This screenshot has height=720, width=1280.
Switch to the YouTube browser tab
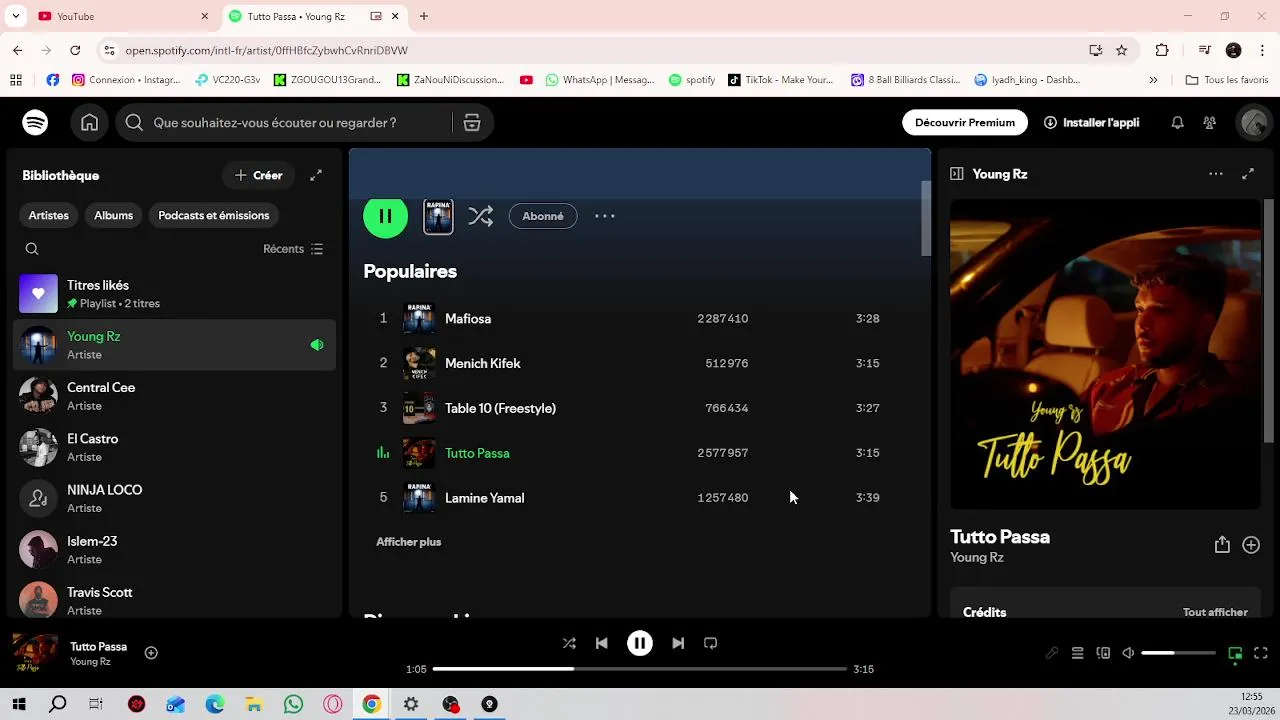coord(122,16)
